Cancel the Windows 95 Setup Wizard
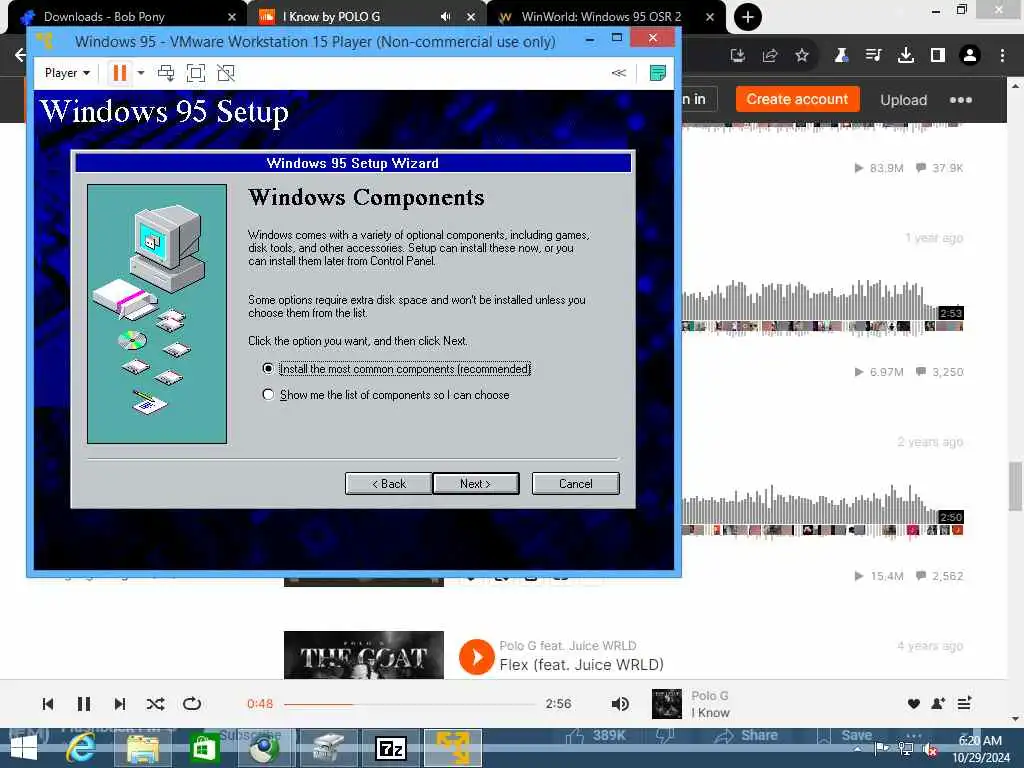Viewport: 1024px width, 768px height. 575,483
